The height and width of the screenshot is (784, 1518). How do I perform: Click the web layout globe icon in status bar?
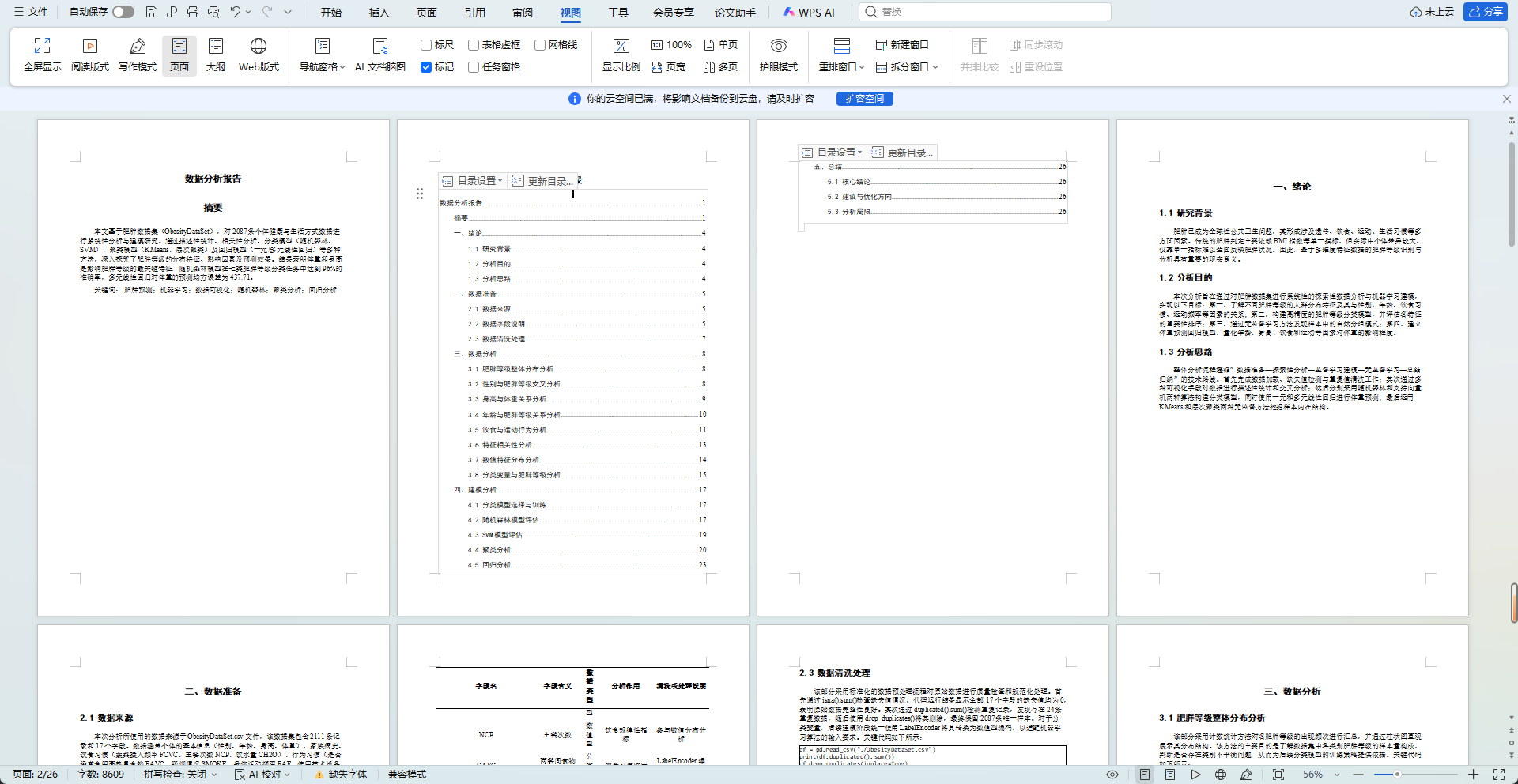click(1221, 775)
